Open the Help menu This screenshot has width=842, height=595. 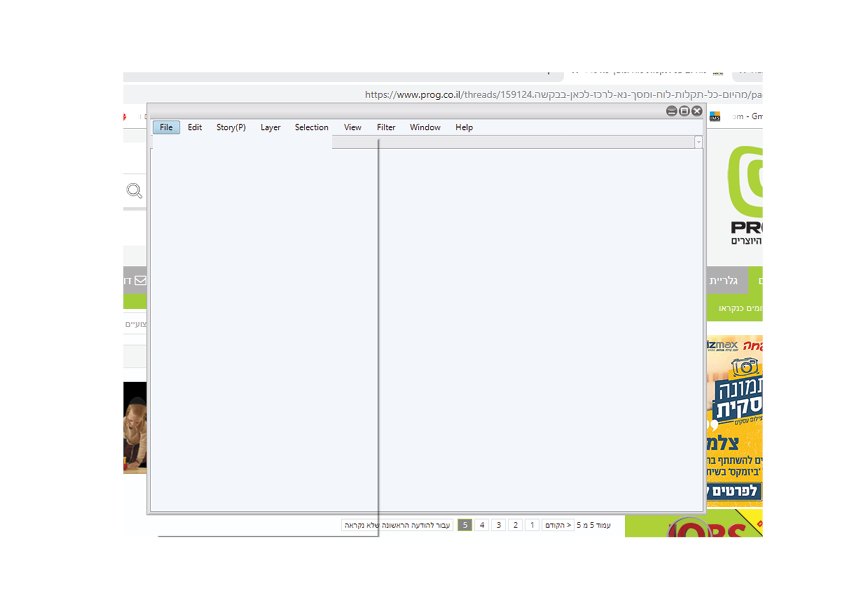[464, 127]
